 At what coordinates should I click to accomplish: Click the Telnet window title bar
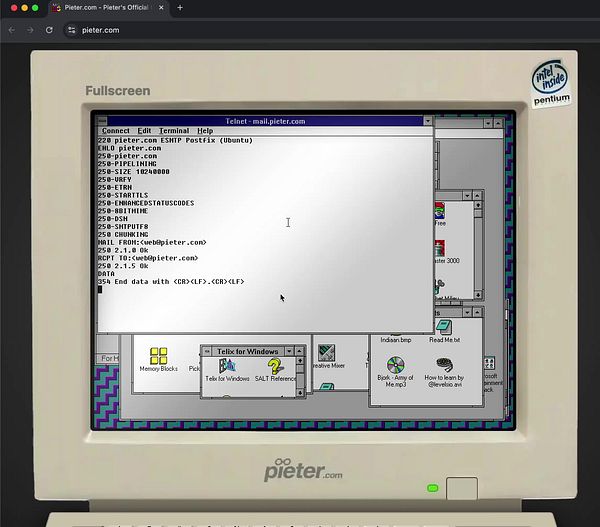point(265,121)
